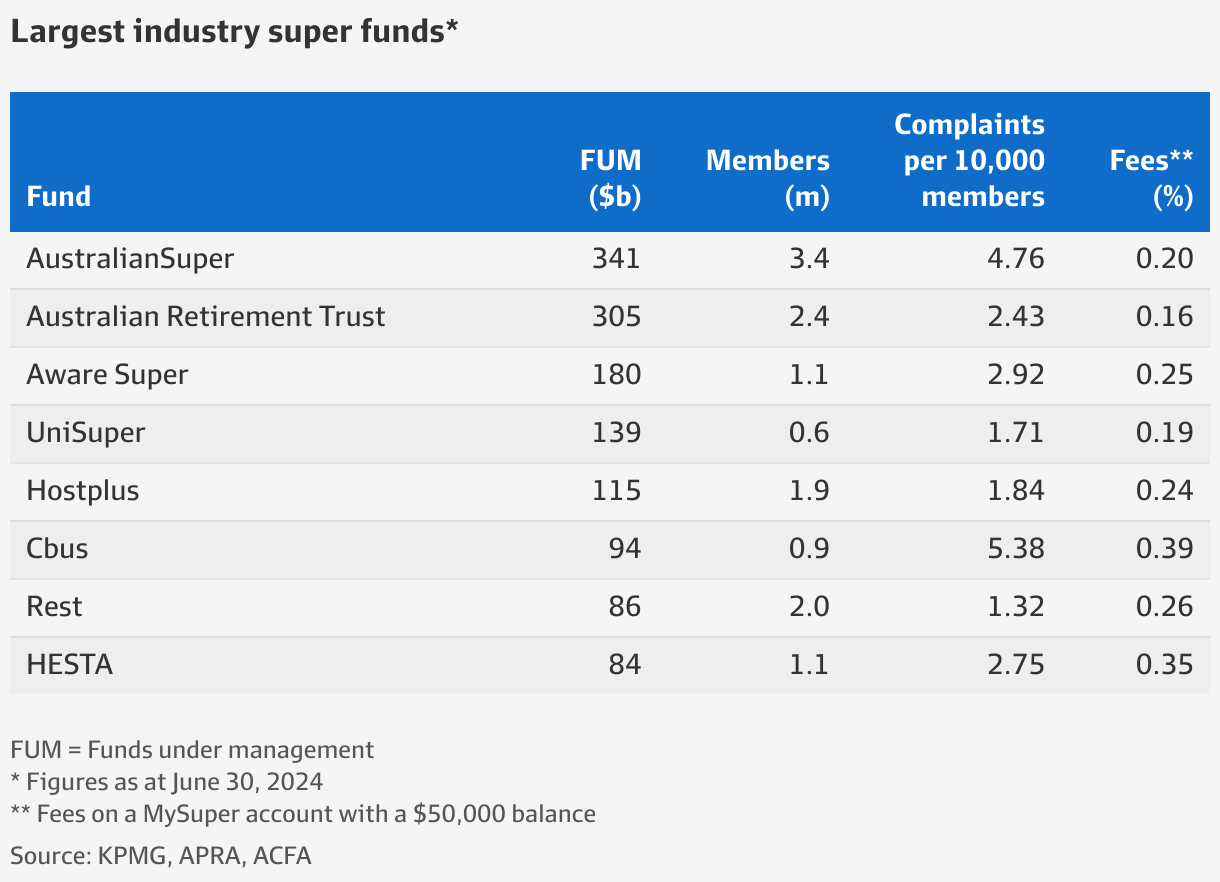The height and width of the screenshot is (882, 1220).
Task: Click the 'Source: KPMG, APRA, ACFA' text
Action: click(x=161, y=855)
